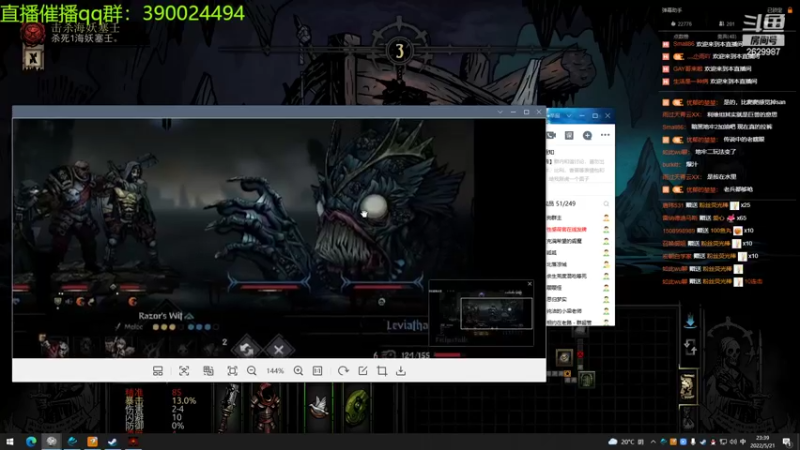
Task: Select the crop tool in image viewer
Action: pyautogui.click(x=382, y=371)
